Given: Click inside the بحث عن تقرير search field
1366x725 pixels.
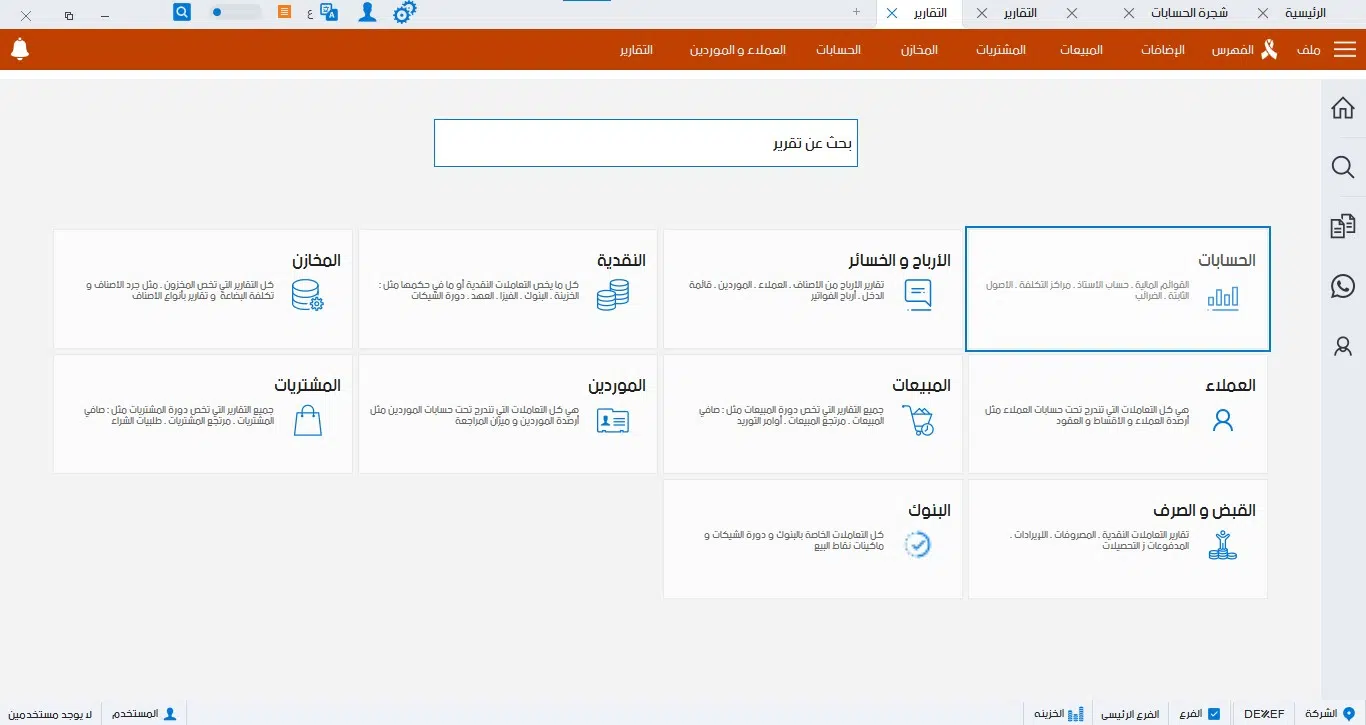Looking at the screenshot, I should [645, 142].
